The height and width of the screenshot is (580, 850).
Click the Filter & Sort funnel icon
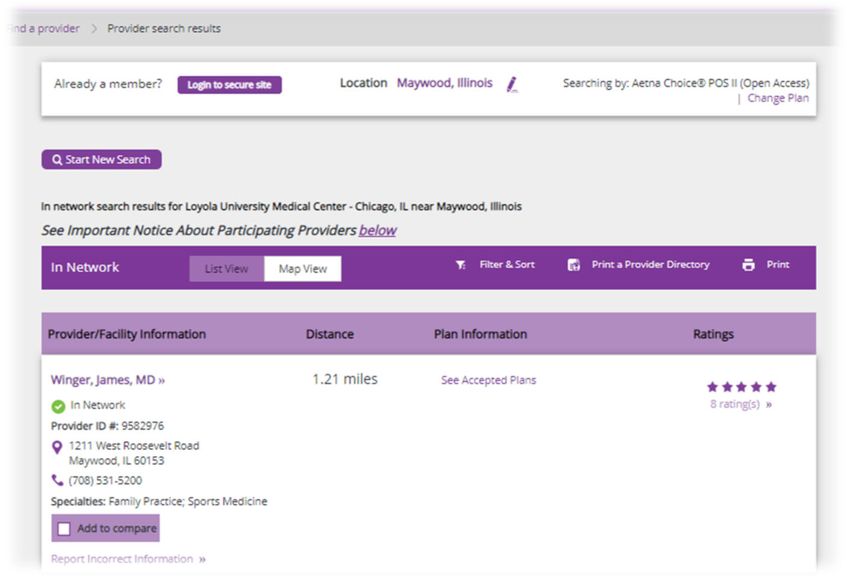[460, 265]
